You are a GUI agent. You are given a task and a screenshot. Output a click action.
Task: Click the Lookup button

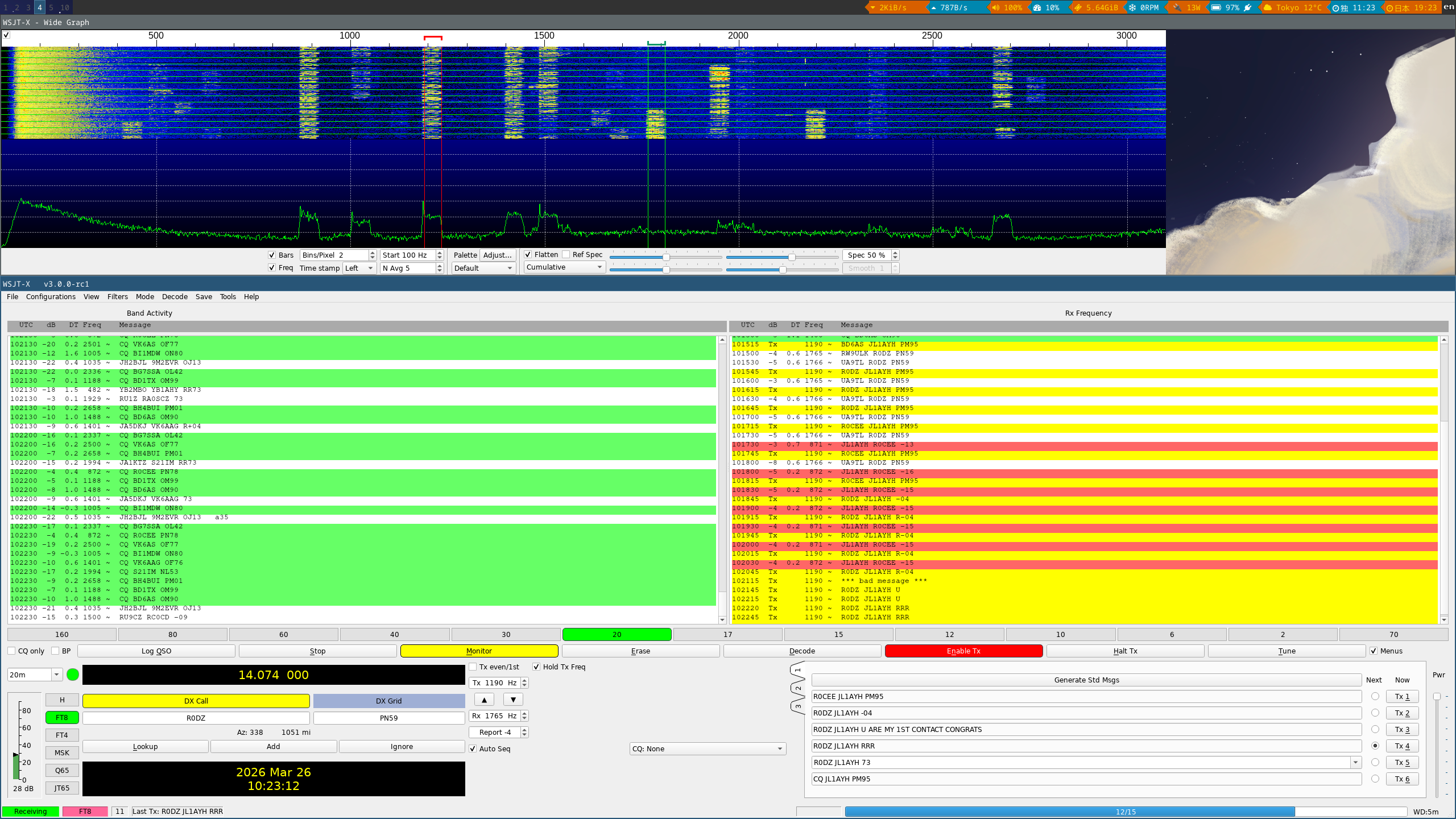[x=145, y=746]
